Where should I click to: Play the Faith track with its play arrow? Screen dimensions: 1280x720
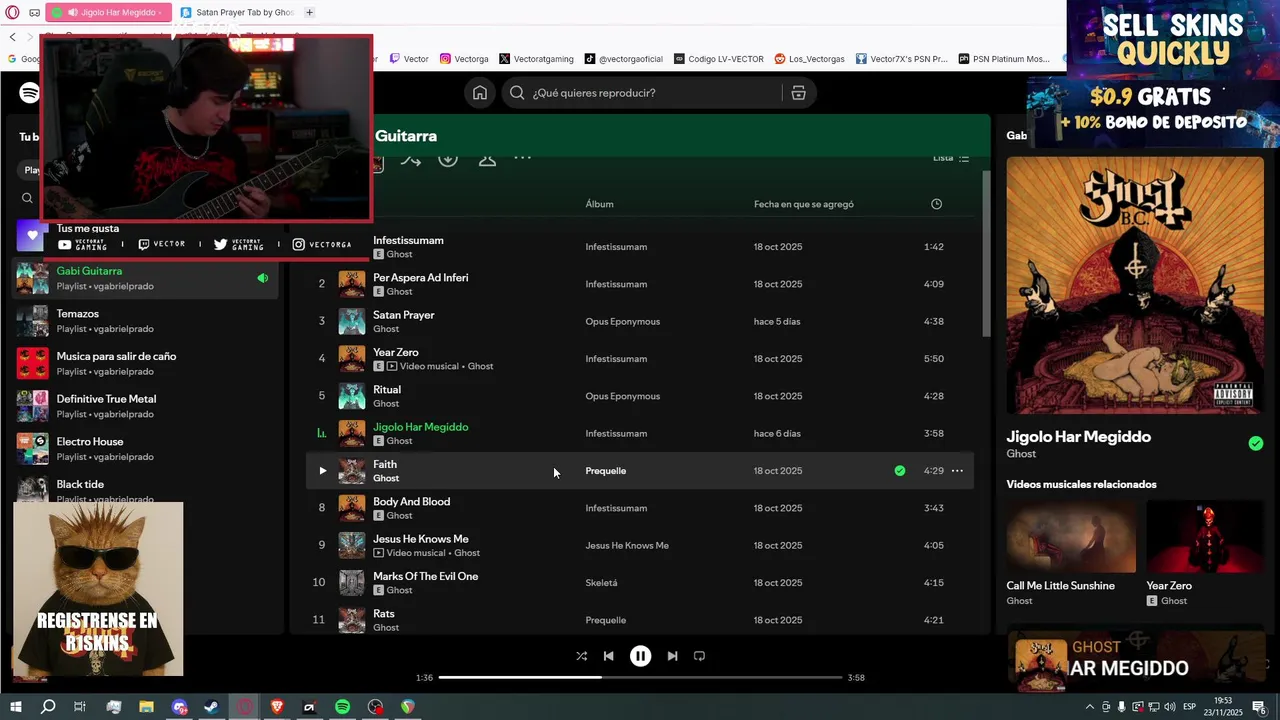(x=322, y=471)
